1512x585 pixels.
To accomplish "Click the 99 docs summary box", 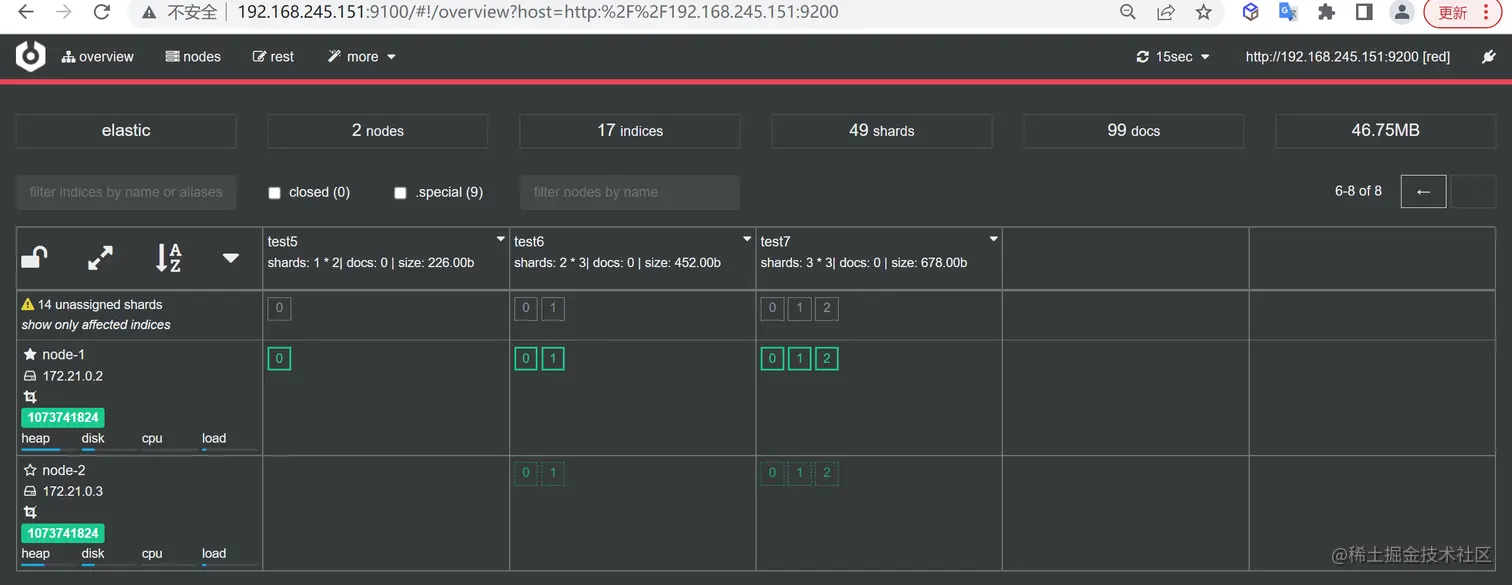I will (x=1134, y=131).
